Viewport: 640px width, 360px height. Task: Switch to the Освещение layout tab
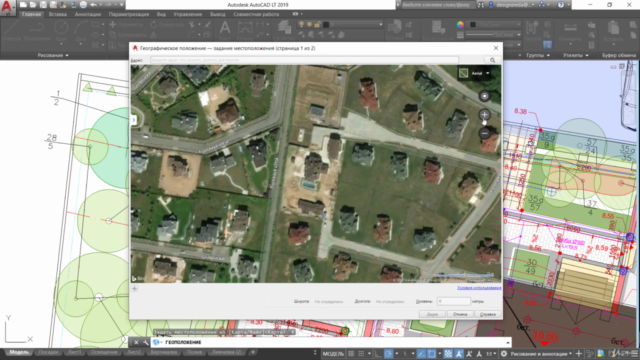tap(104, 352)
